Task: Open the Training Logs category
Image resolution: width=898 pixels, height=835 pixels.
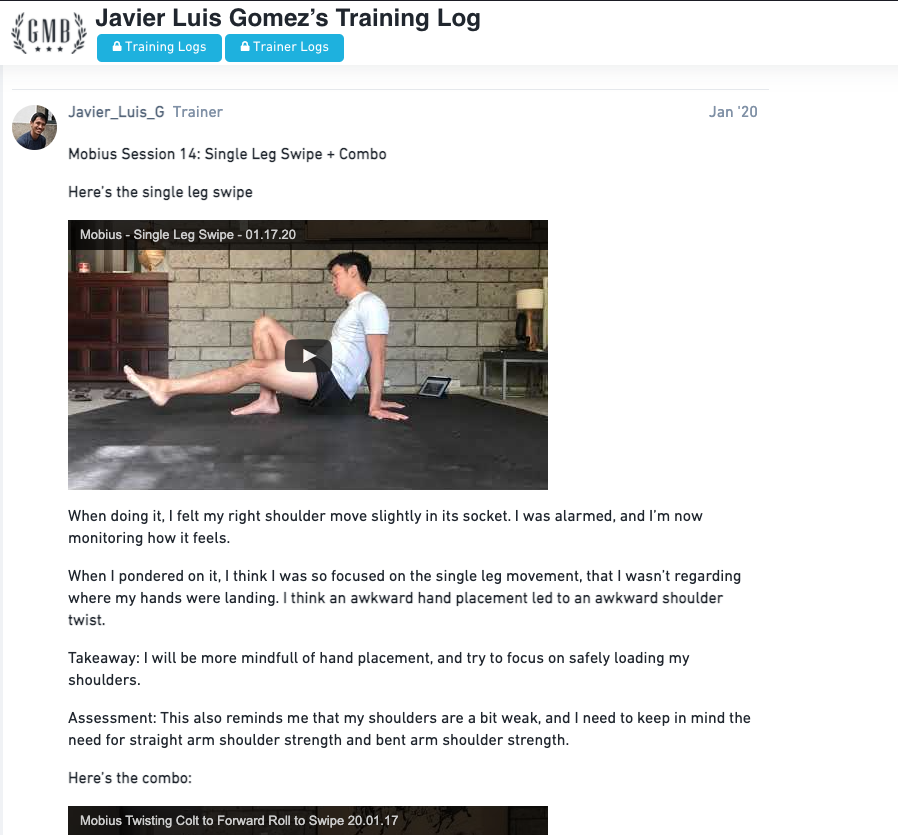Action: 159,48
